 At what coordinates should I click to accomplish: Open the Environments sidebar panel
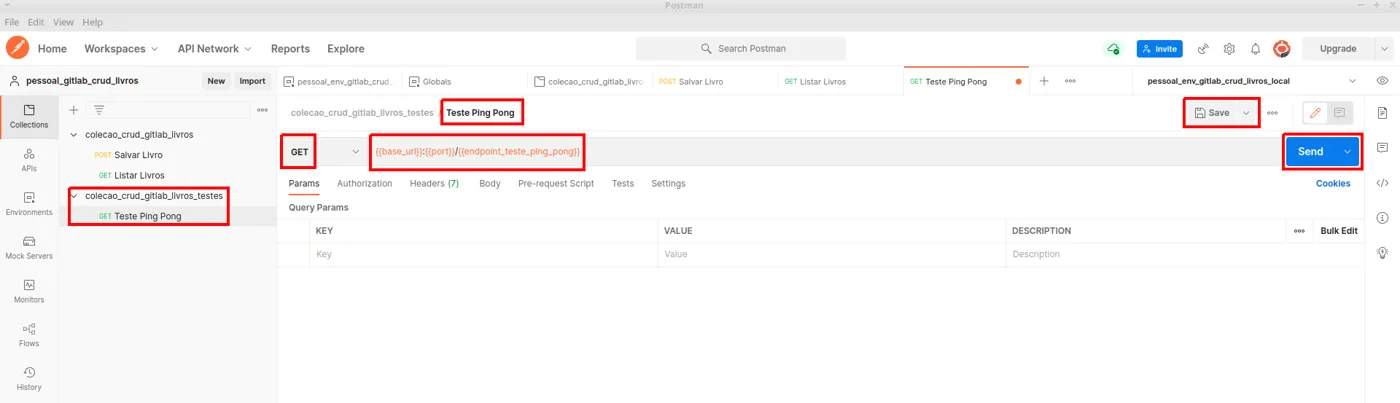[x=29, y=203]
